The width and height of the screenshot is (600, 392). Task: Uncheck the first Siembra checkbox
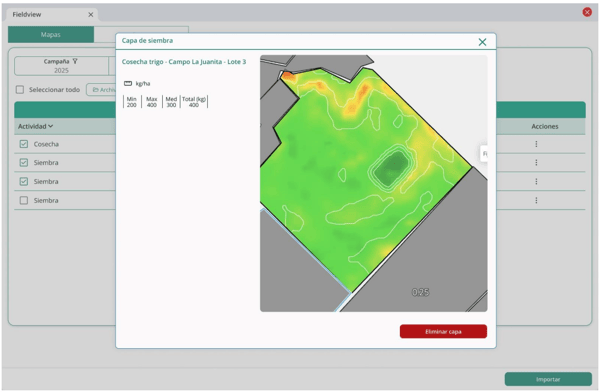coord(24,162)
